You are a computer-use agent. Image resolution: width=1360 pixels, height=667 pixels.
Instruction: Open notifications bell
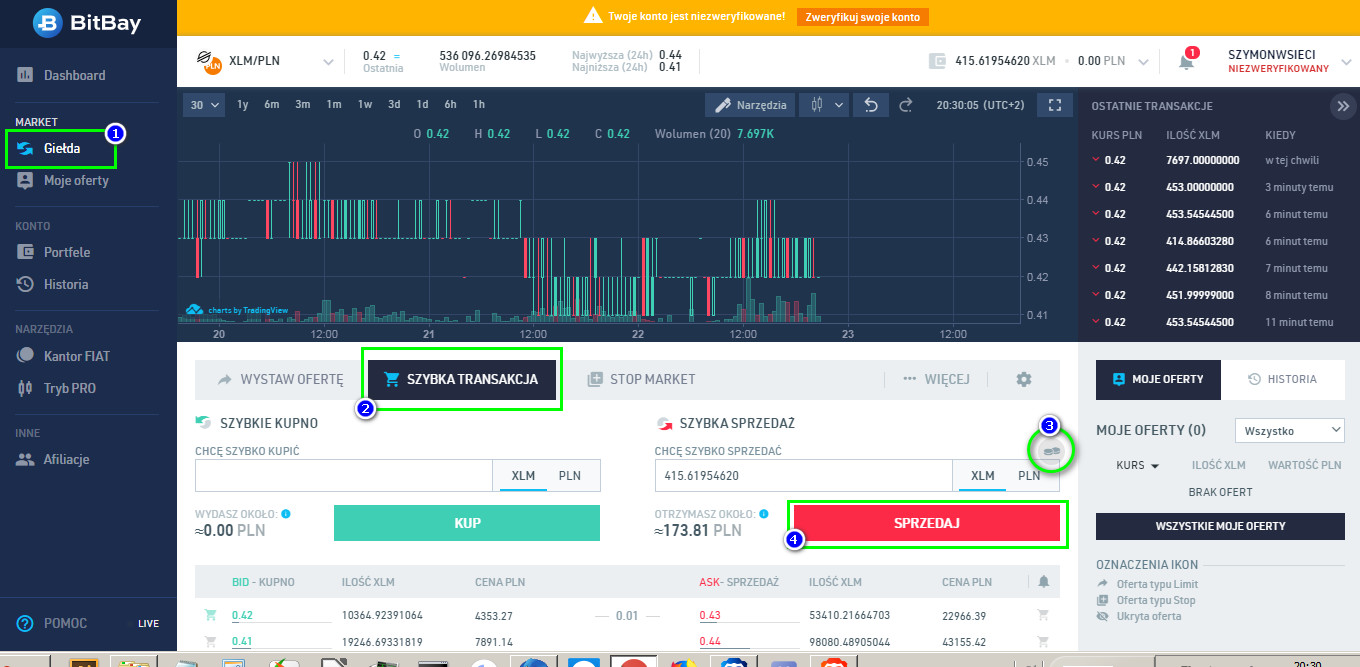[x=1186, y=61]
